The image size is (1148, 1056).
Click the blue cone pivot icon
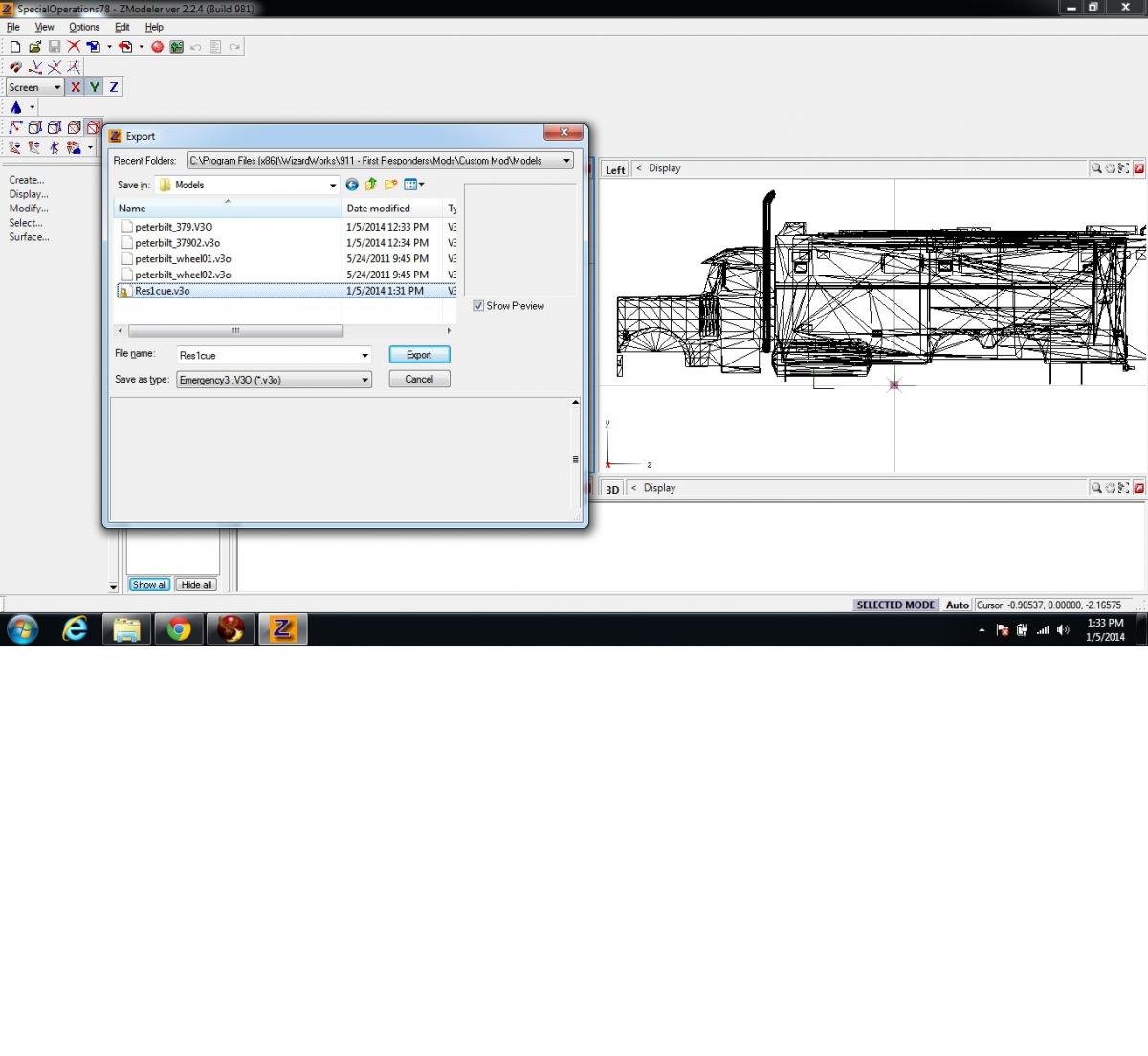point(15,107)
